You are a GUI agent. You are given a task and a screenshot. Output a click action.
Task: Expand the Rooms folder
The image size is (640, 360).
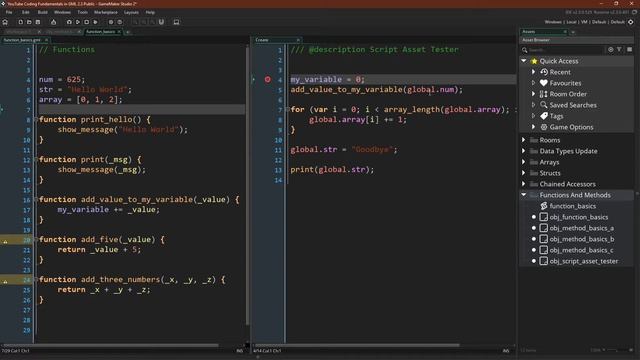pyautogui.click(x=524, y=140)
